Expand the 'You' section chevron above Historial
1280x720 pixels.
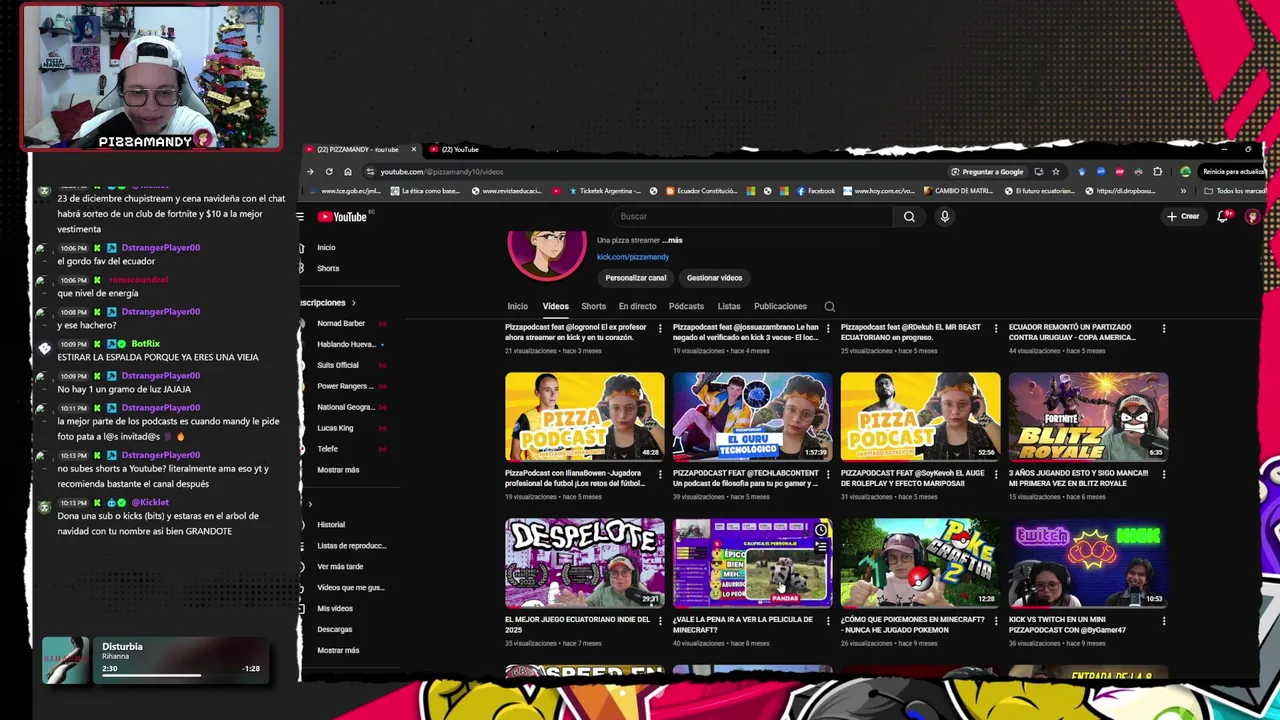(310, 504)
